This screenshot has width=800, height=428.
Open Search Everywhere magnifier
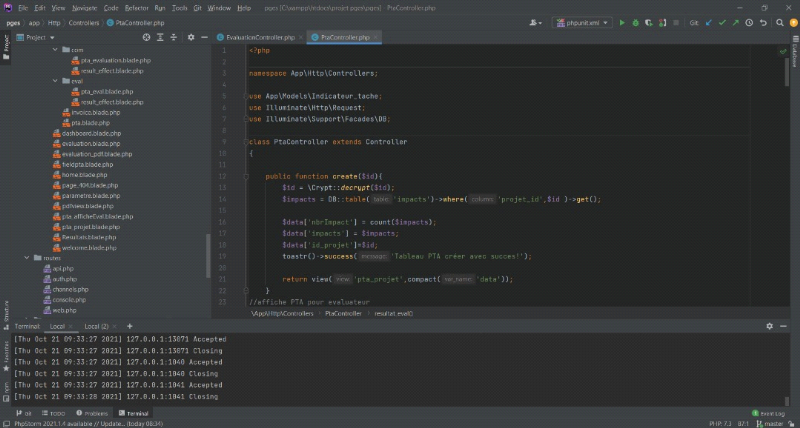[x=777, y=22]
